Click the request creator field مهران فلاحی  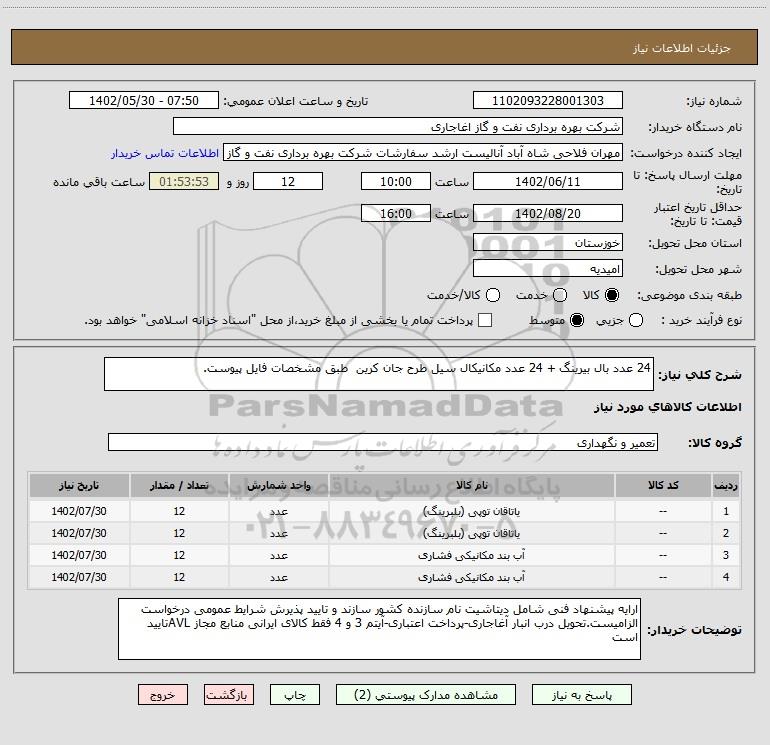(x=423, y=153)
